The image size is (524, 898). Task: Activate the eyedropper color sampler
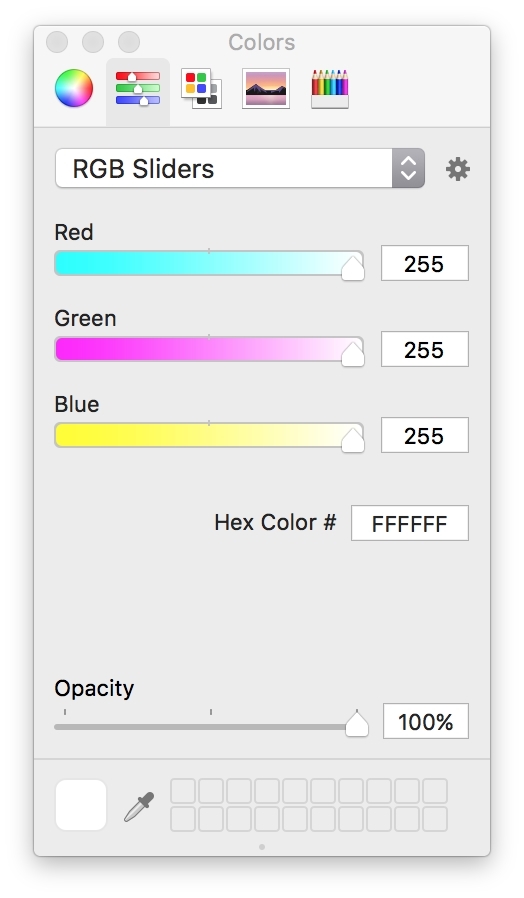coord(139,807)
